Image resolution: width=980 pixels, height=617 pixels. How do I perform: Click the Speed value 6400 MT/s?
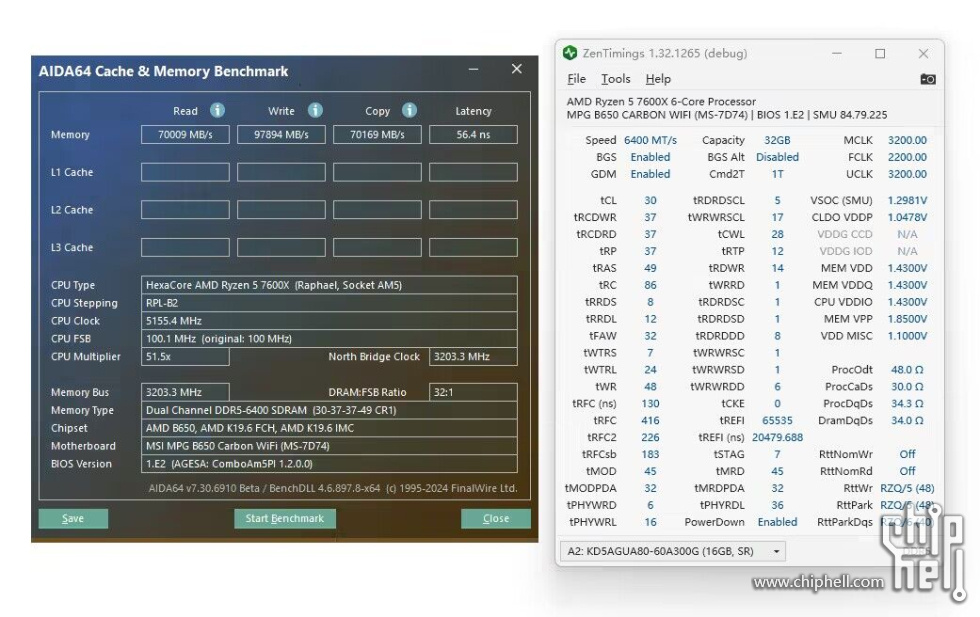(x=650, y=140)
